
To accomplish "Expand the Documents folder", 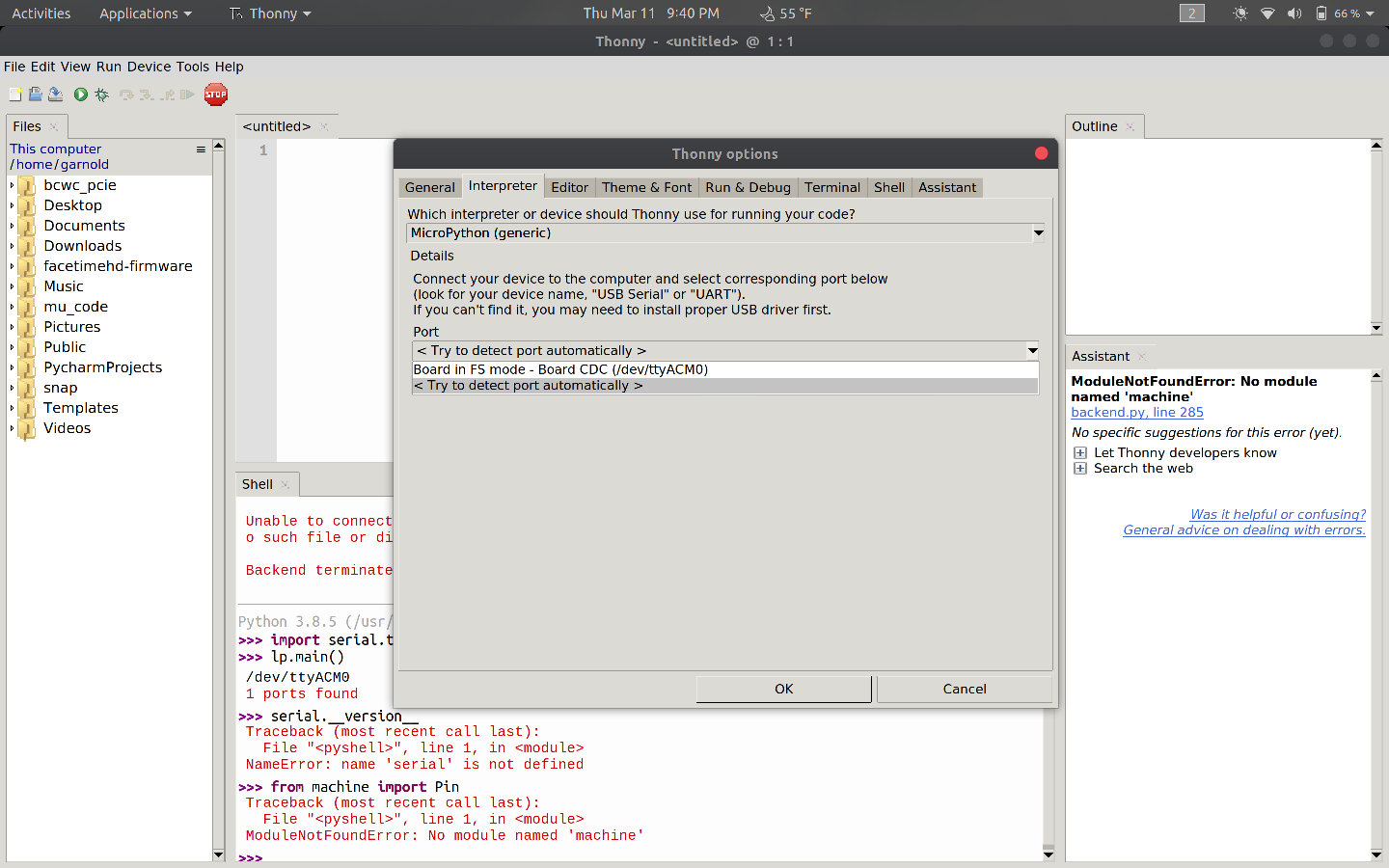I will 13,226.
